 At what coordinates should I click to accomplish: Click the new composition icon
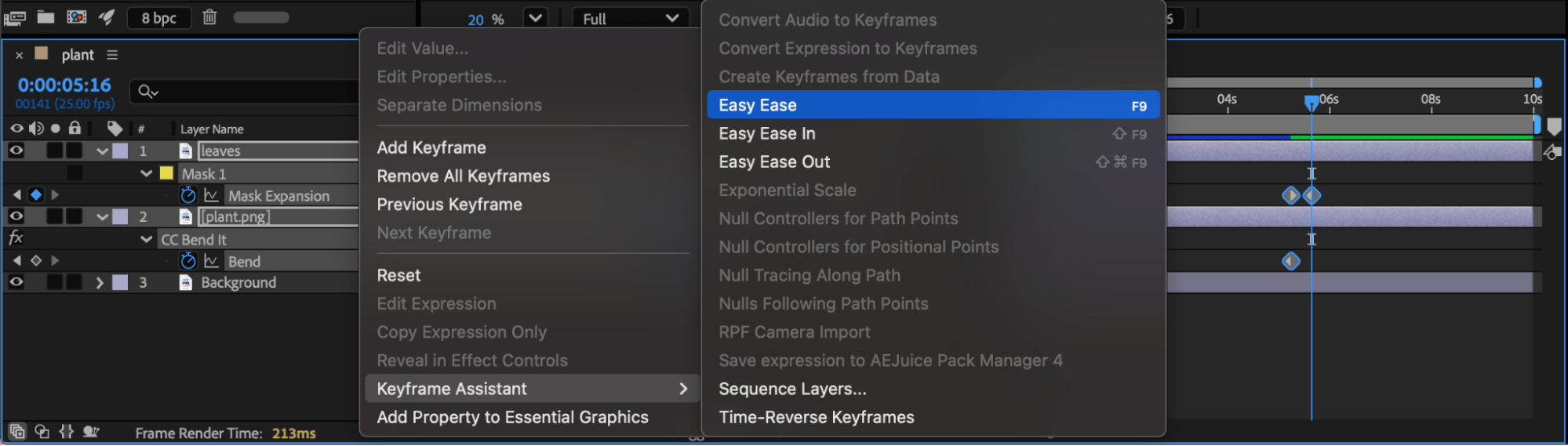point(76,17)
